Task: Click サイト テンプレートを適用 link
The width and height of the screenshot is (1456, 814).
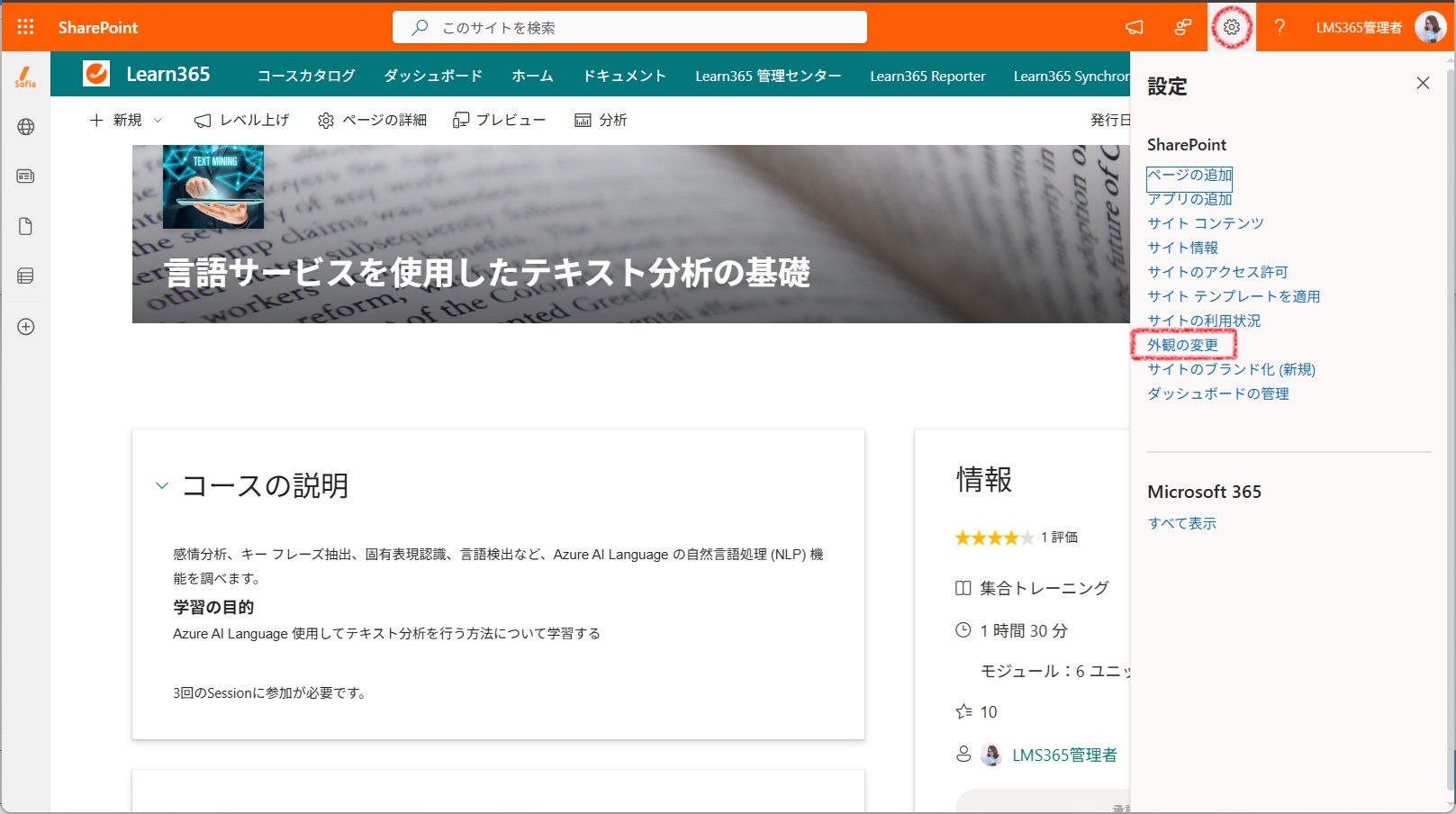Action: click(1234, 296)
